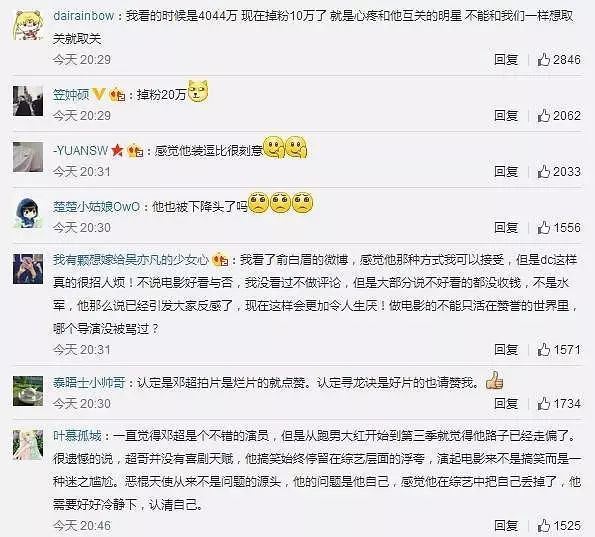The width and height of the screenshot is (595, 537).
Task: Like 叶慕孤城's comment with 1525 likes
Action: (543, 526)
